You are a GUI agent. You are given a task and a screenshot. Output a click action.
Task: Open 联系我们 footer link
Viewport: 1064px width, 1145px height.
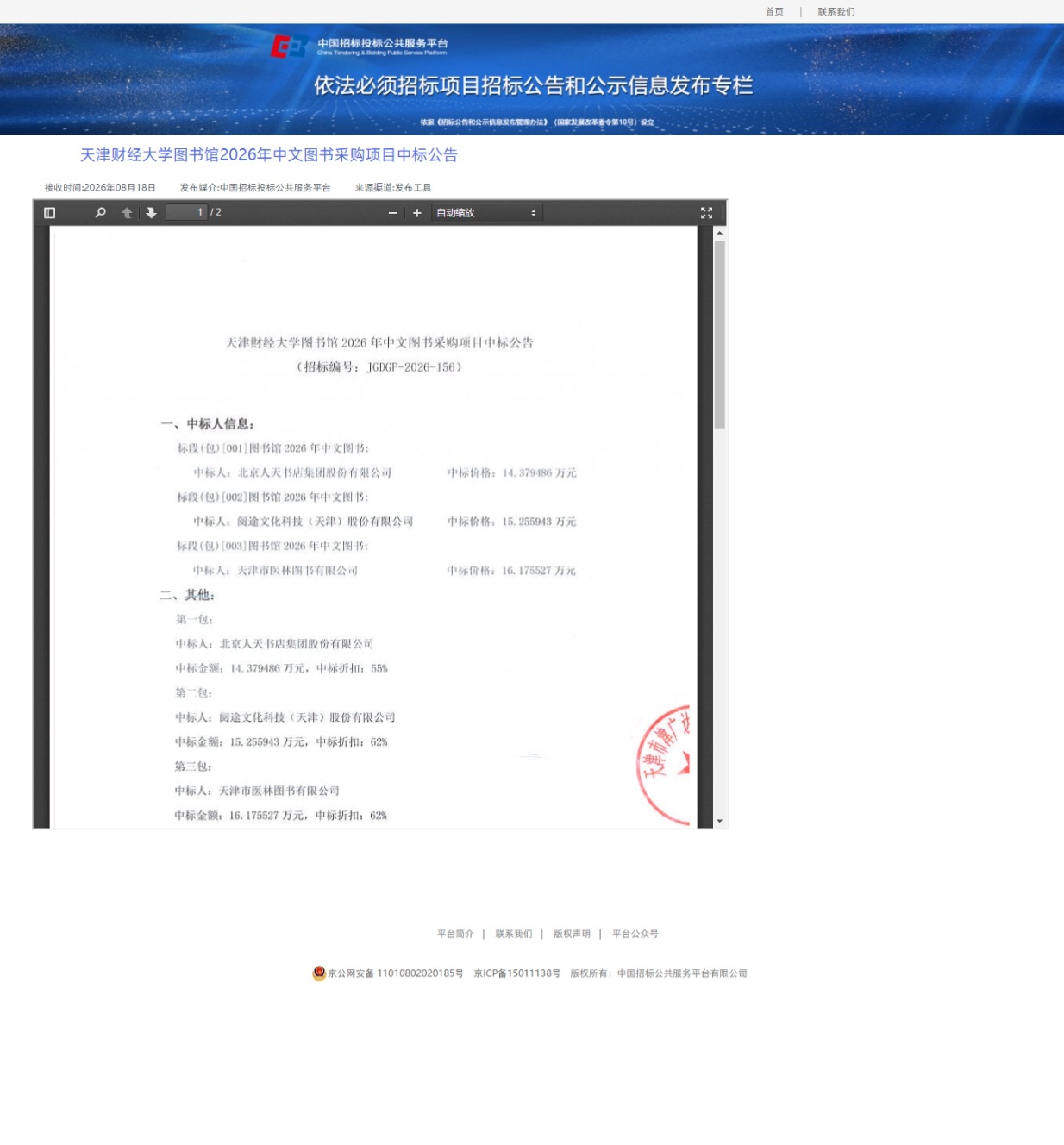pos(514,934)
